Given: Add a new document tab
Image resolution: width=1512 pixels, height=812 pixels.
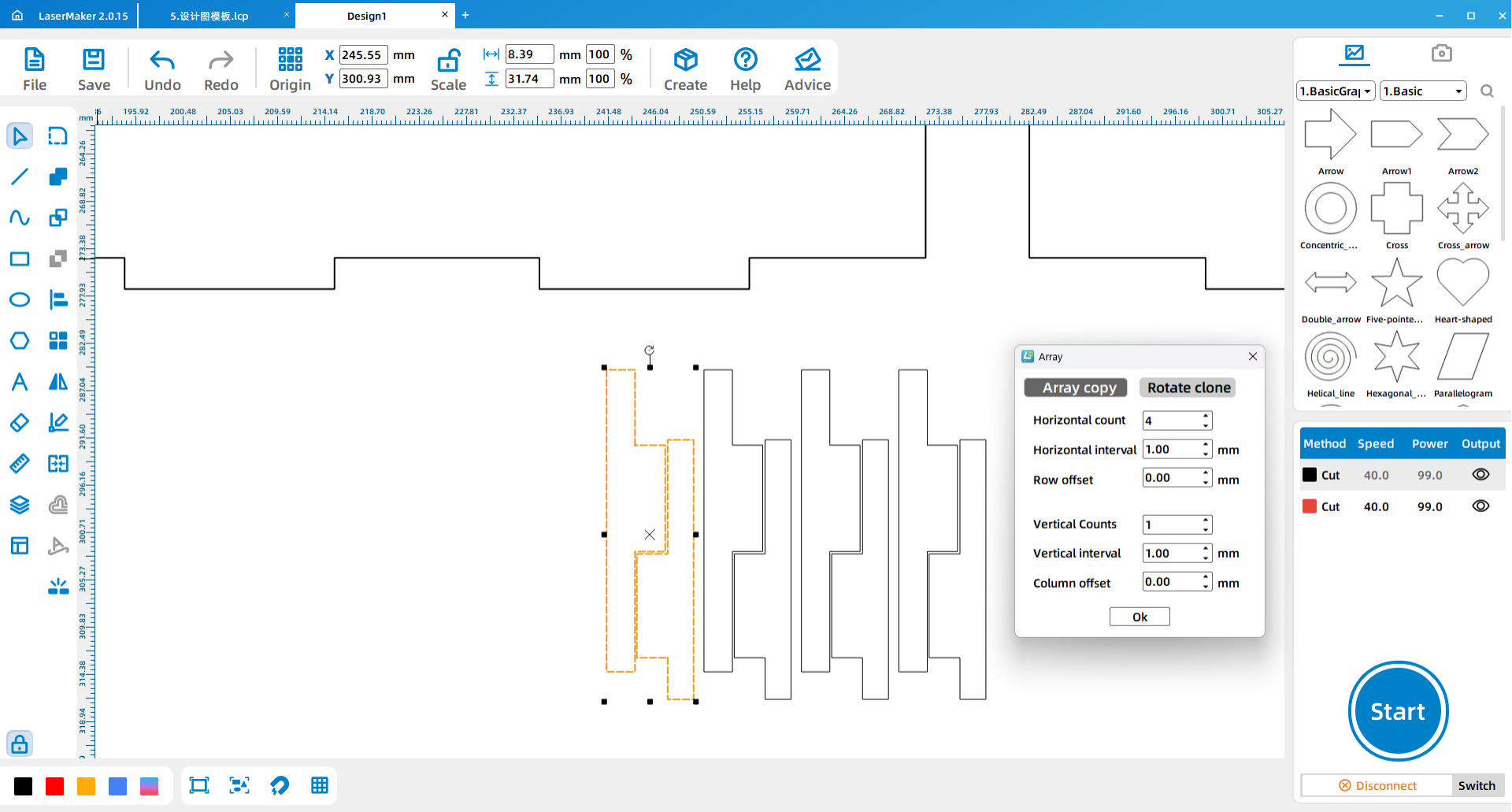Looking at the screenshot, I should [x=465, y=15].
